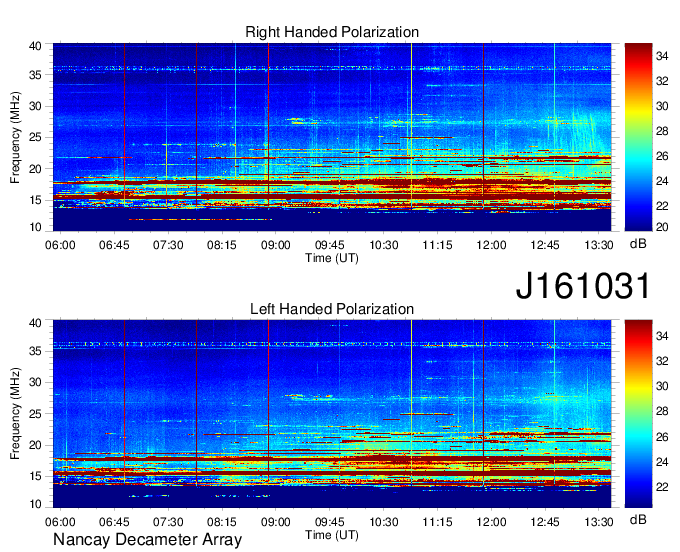This screenshot has height=552, width=680.
Task: Click the 09:00 tick on the Right Handed plot
Action: tap(275, 245)
